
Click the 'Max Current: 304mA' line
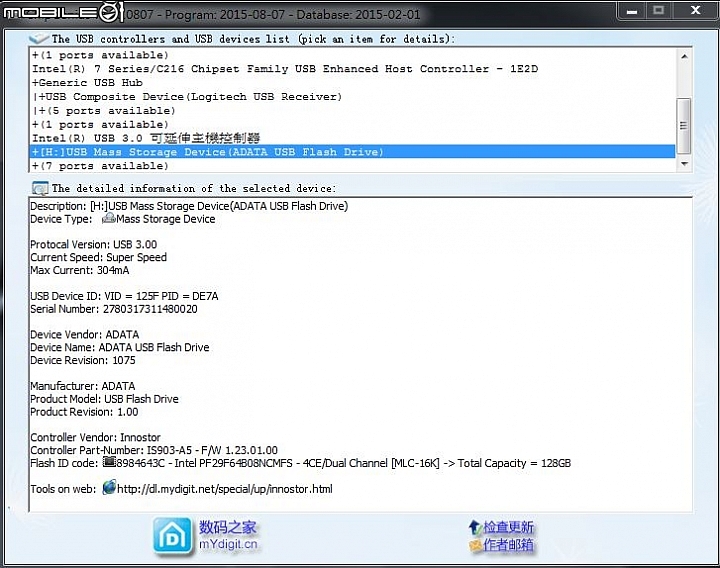coord(80,270)
